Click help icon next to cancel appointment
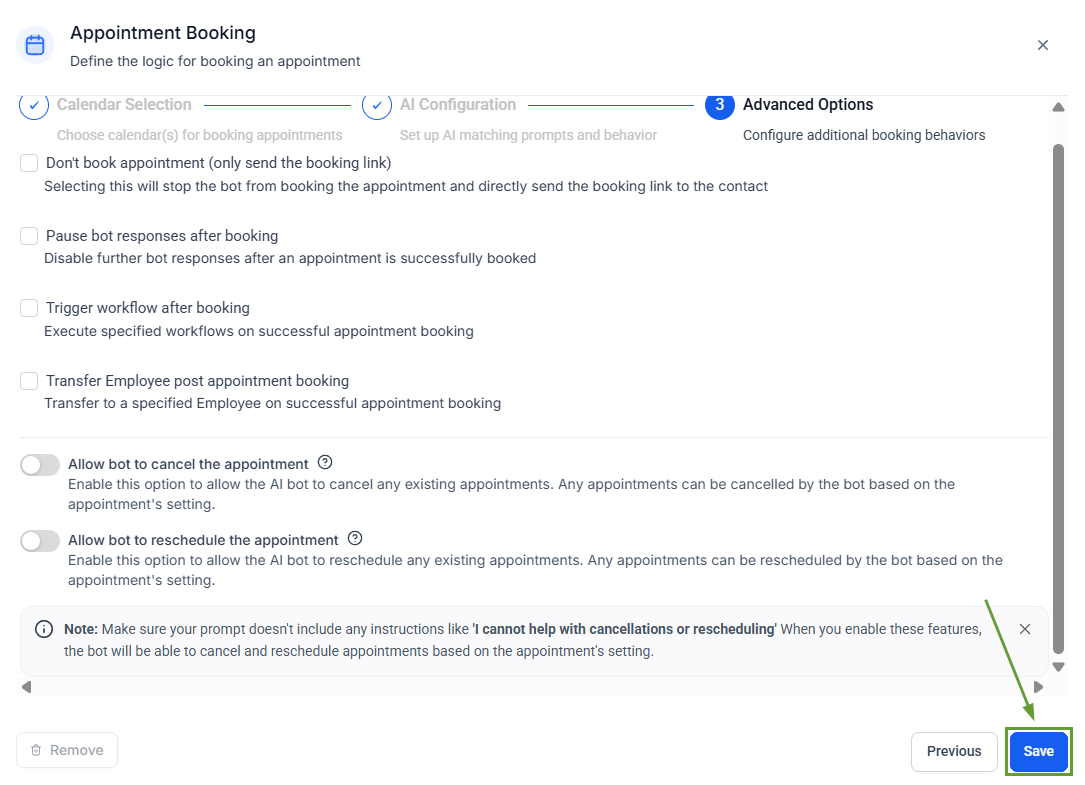The height and width of the screenshot is (785, 1085). 325,463
